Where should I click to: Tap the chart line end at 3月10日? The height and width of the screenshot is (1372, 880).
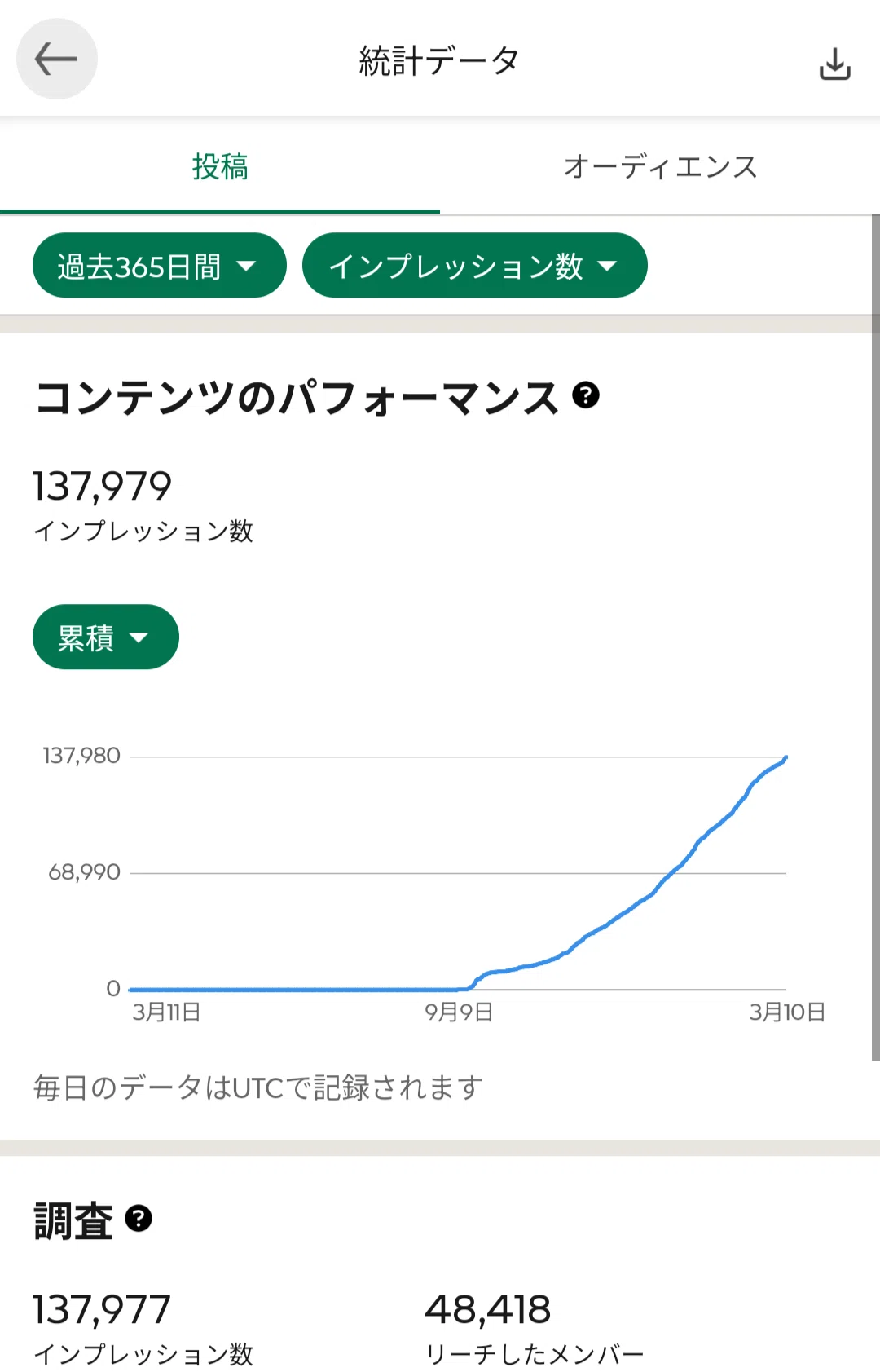pyautogui.click(x=785, y=758)
